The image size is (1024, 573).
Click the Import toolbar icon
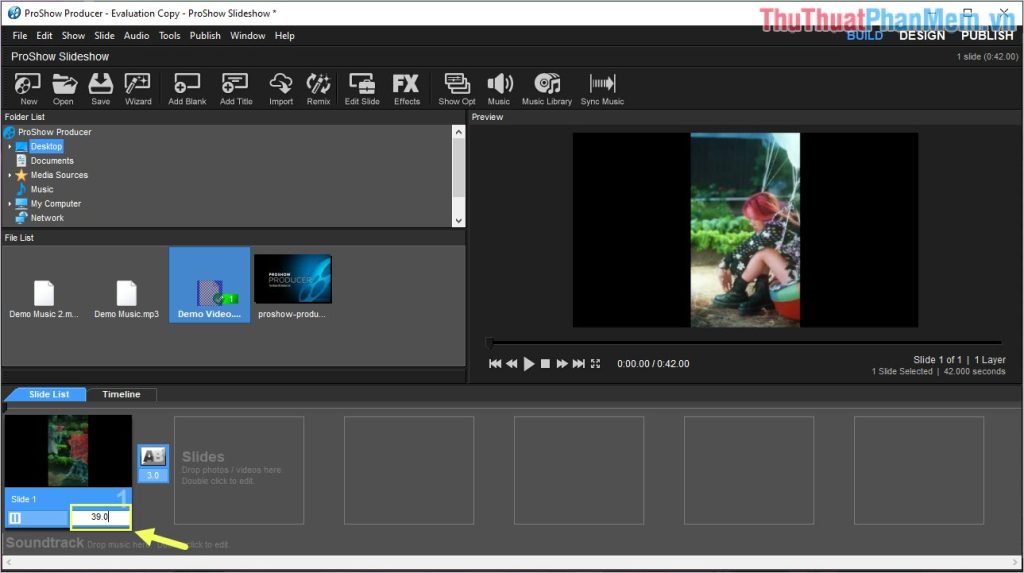(281, 88)
